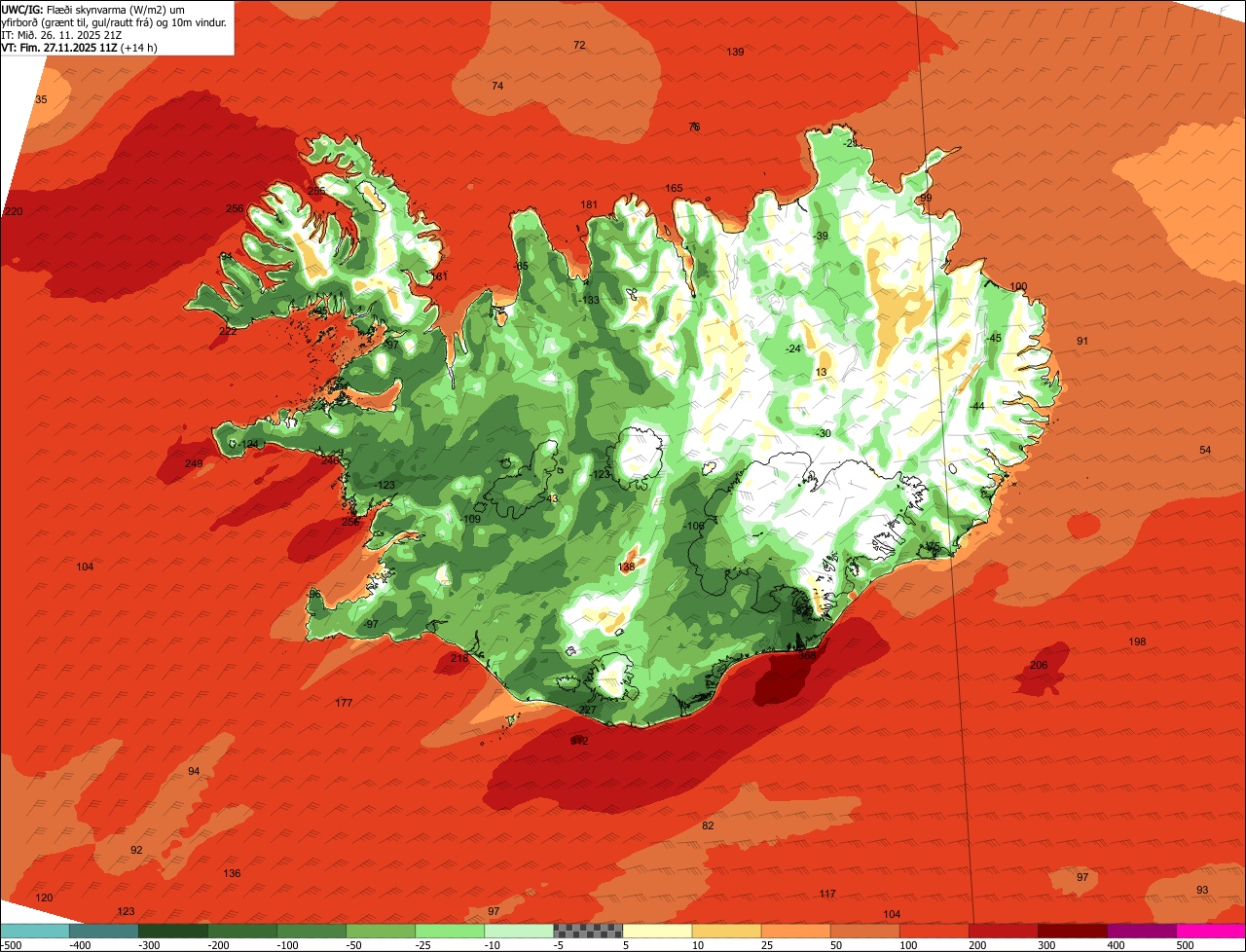The height and width of the screenshot is (952, 1246).
Task: Choose the 300 to 400 dark red swatch
Action: click(x=1072, y=931)
